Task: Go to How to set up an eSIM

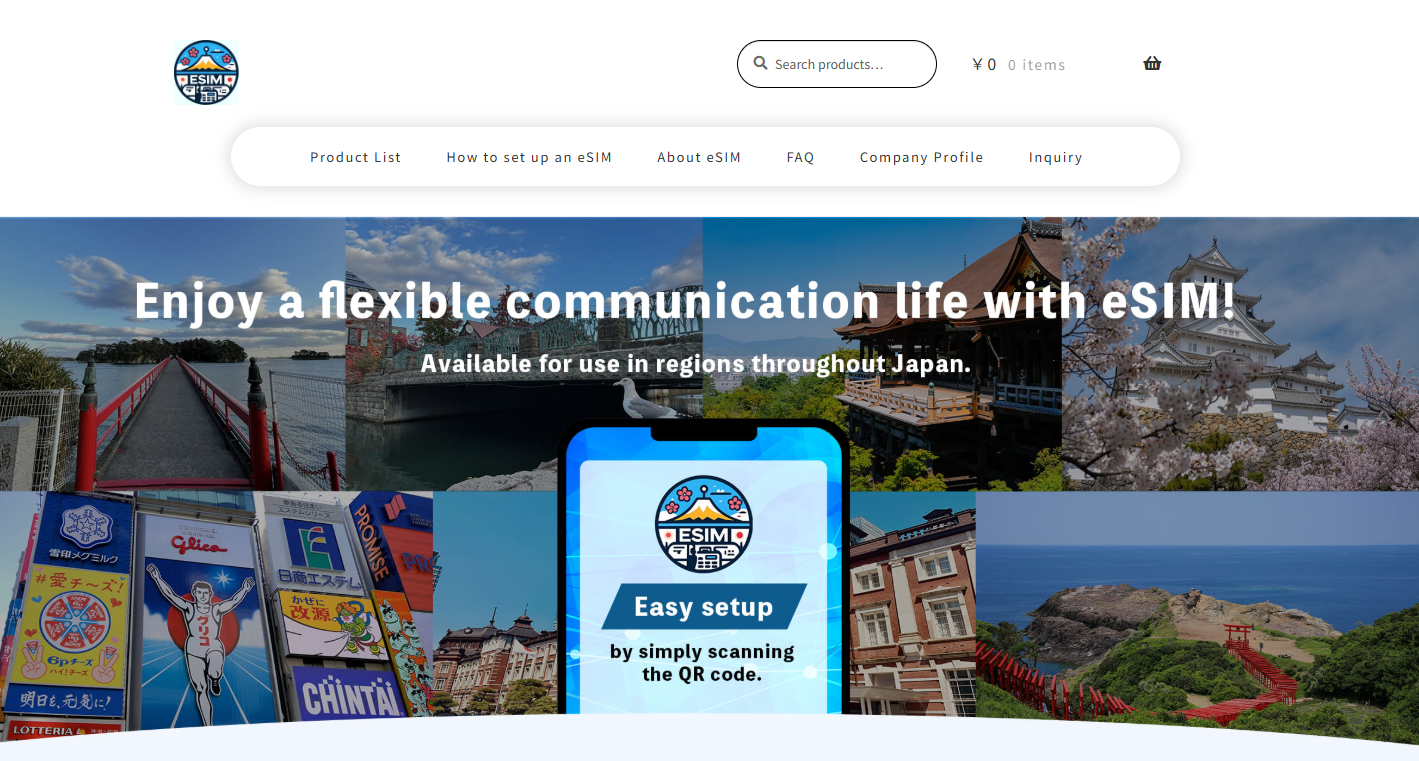Action: click(529, 157)
